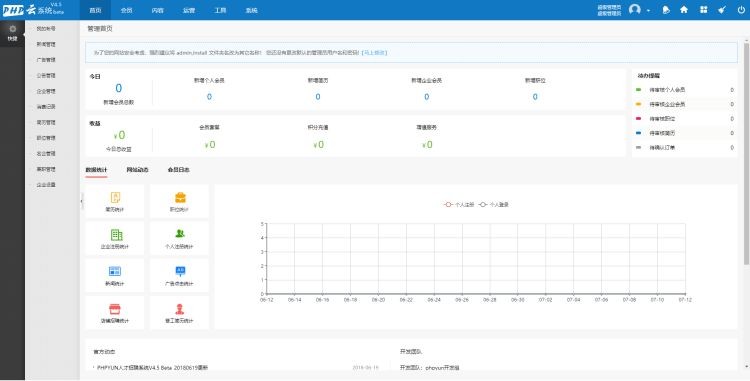Image resolution: width=750 pixels, height=381 pixels.
Task: Open 广告管理 in the sidebar
Action: pyautogui.click(x=46, y=60)
